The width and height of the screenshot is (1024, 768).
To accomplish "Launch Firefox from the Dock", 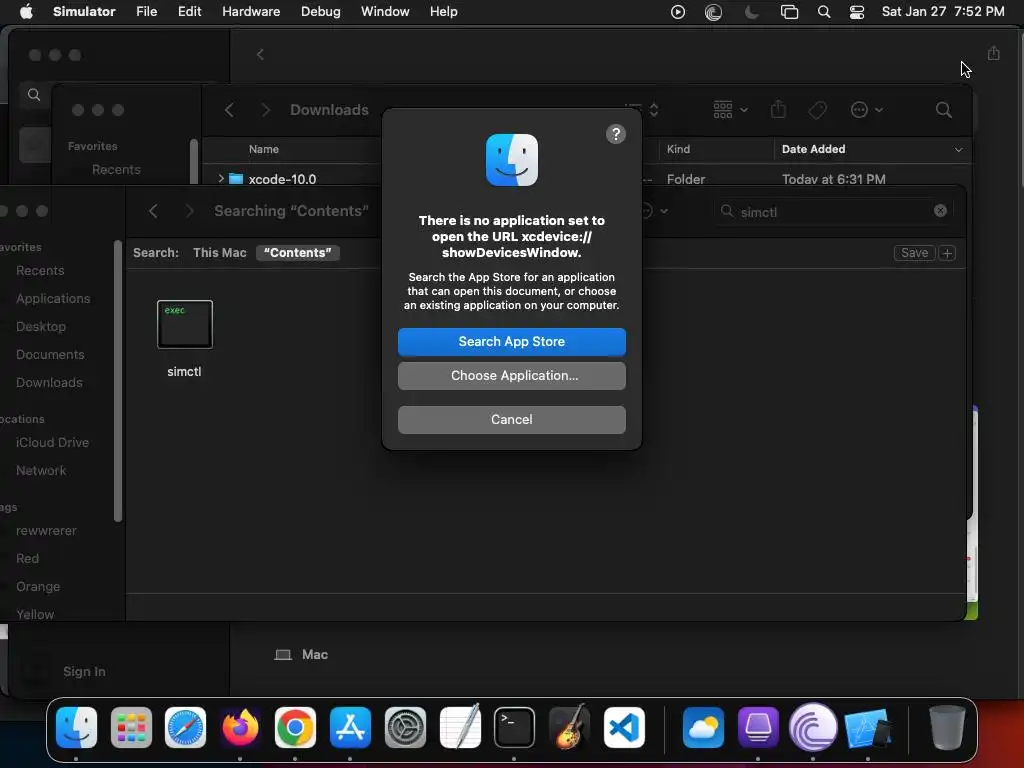I will (240, 727).
